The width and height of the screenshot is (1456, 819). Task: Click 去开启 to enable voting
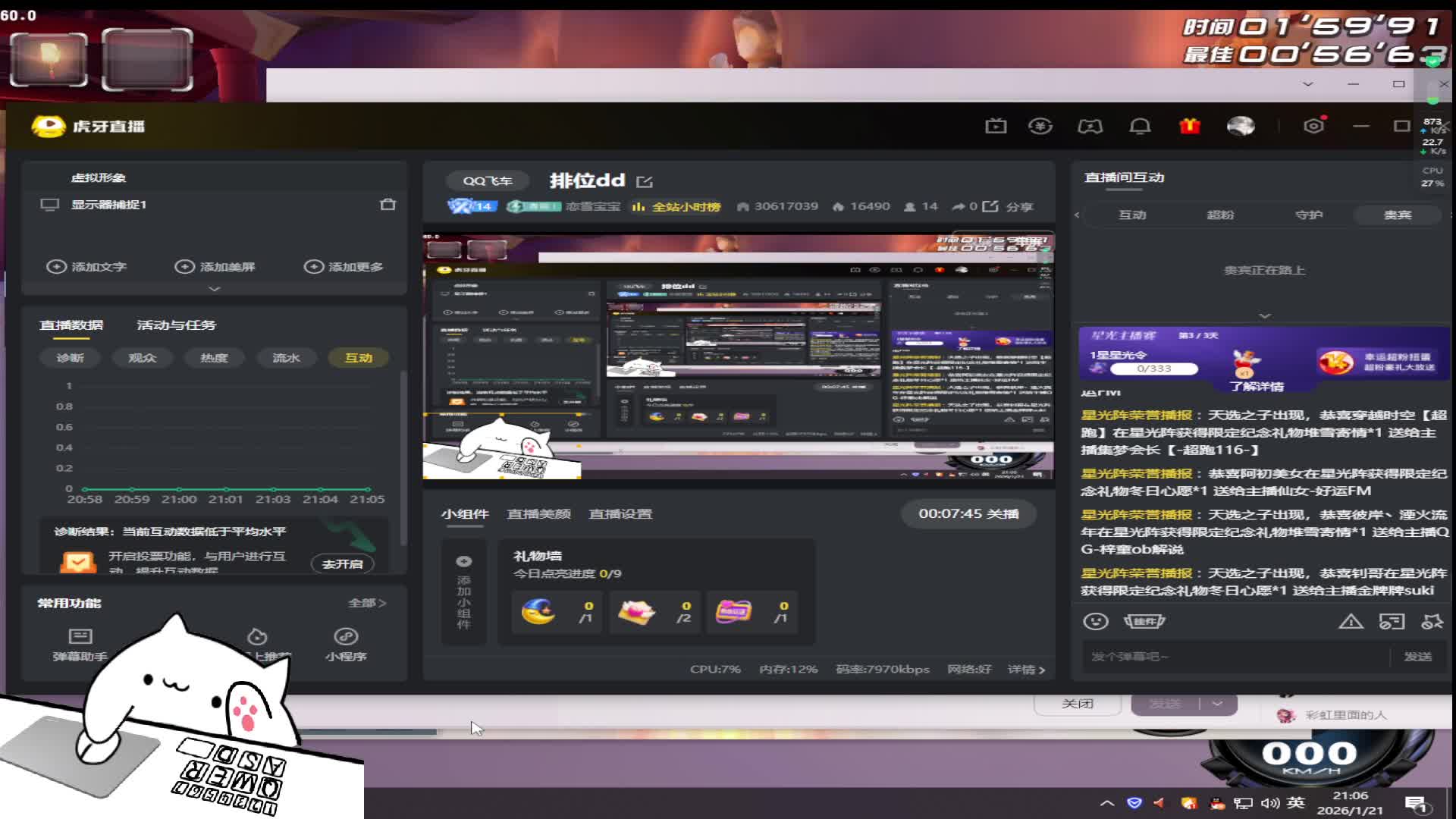pos(342,563)
